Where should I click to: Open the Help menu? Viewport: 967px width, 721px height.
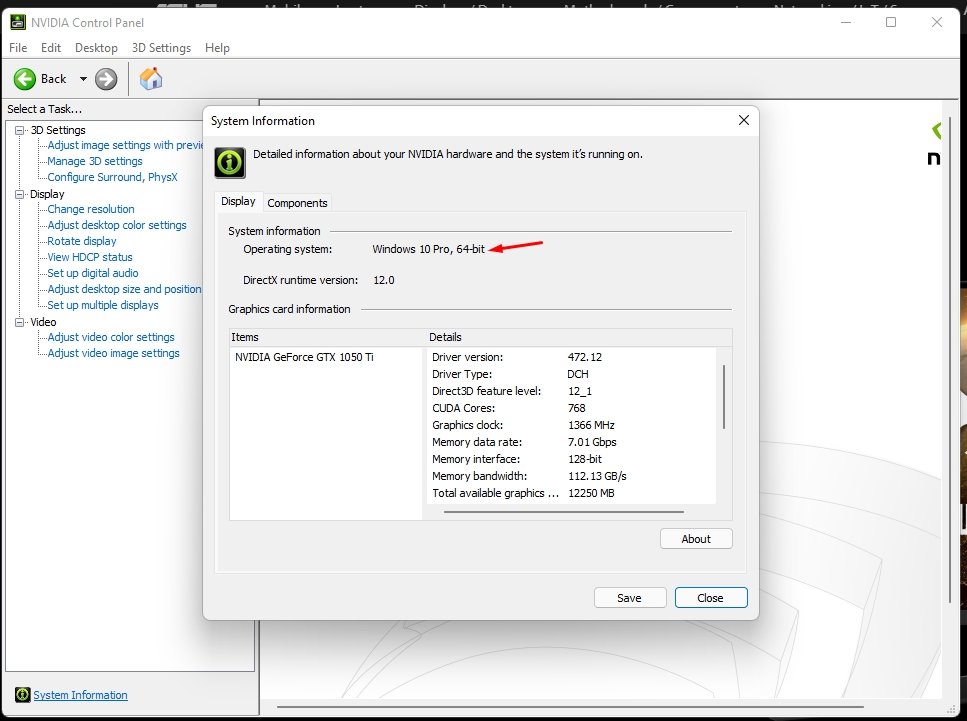217,47
